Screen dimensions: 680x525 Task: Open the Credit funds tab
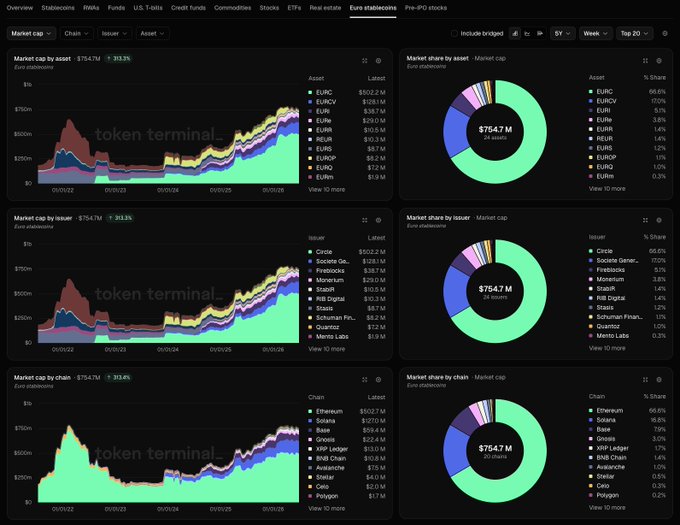[188, 8]
